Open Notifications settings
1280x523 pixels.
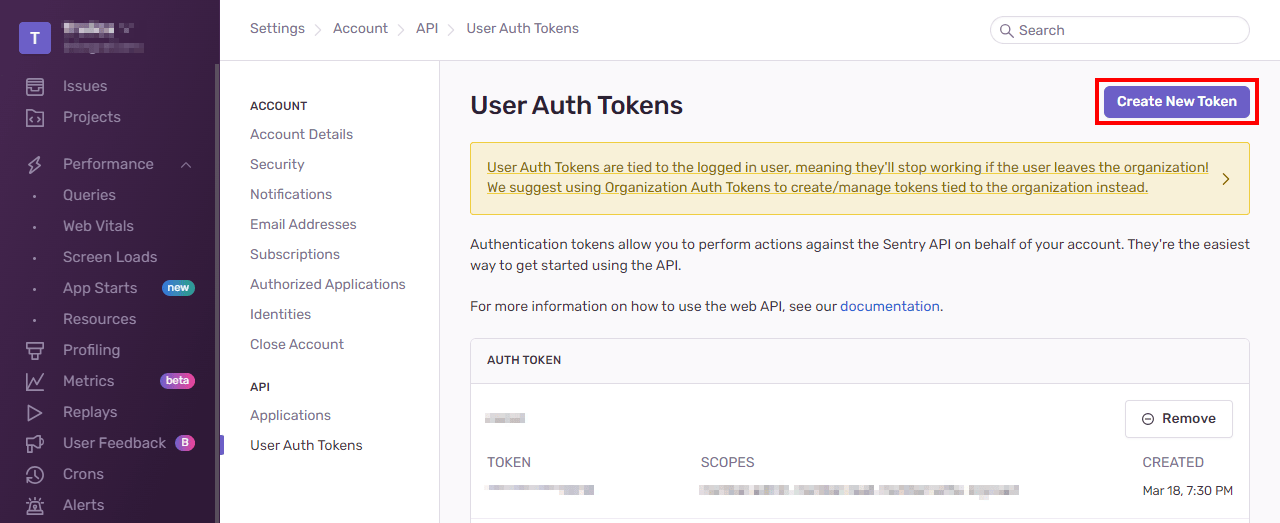(291, 194)
